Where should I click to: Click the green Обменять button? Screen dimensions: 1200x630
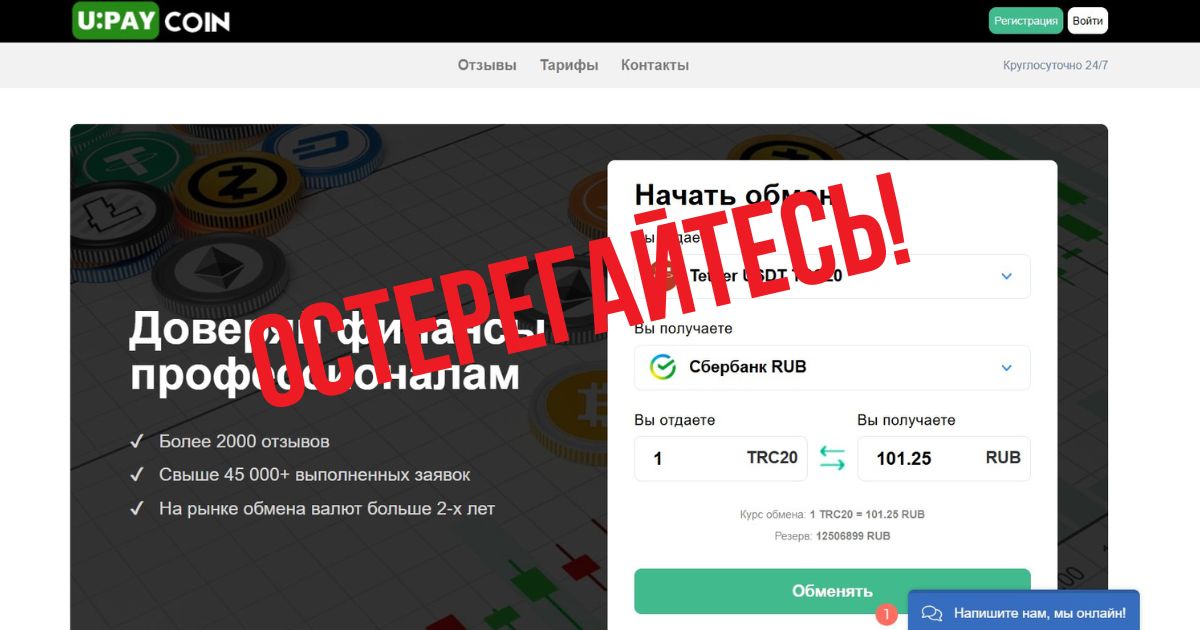tap(832, 591)
